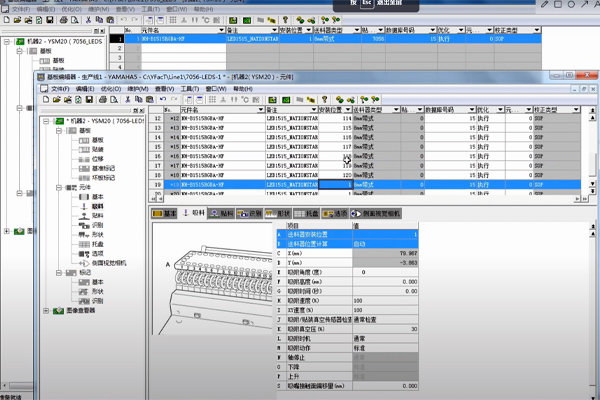Open 元件名 column filter dropdown in front table
The width and height of the screenshot is (600, 400).
pos(261,110)
